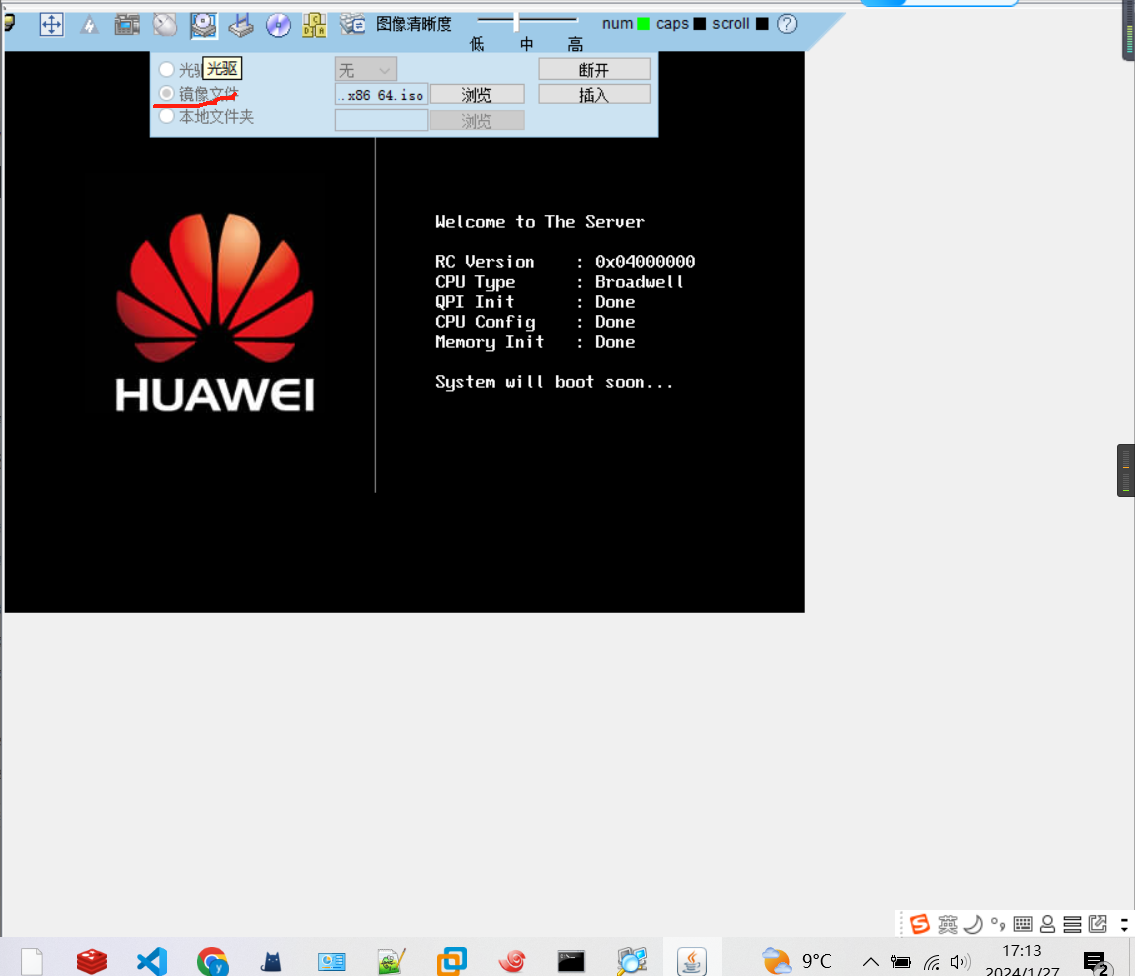
Task: Toggle punctuation mode in IME bar
Action: [998, 925]
